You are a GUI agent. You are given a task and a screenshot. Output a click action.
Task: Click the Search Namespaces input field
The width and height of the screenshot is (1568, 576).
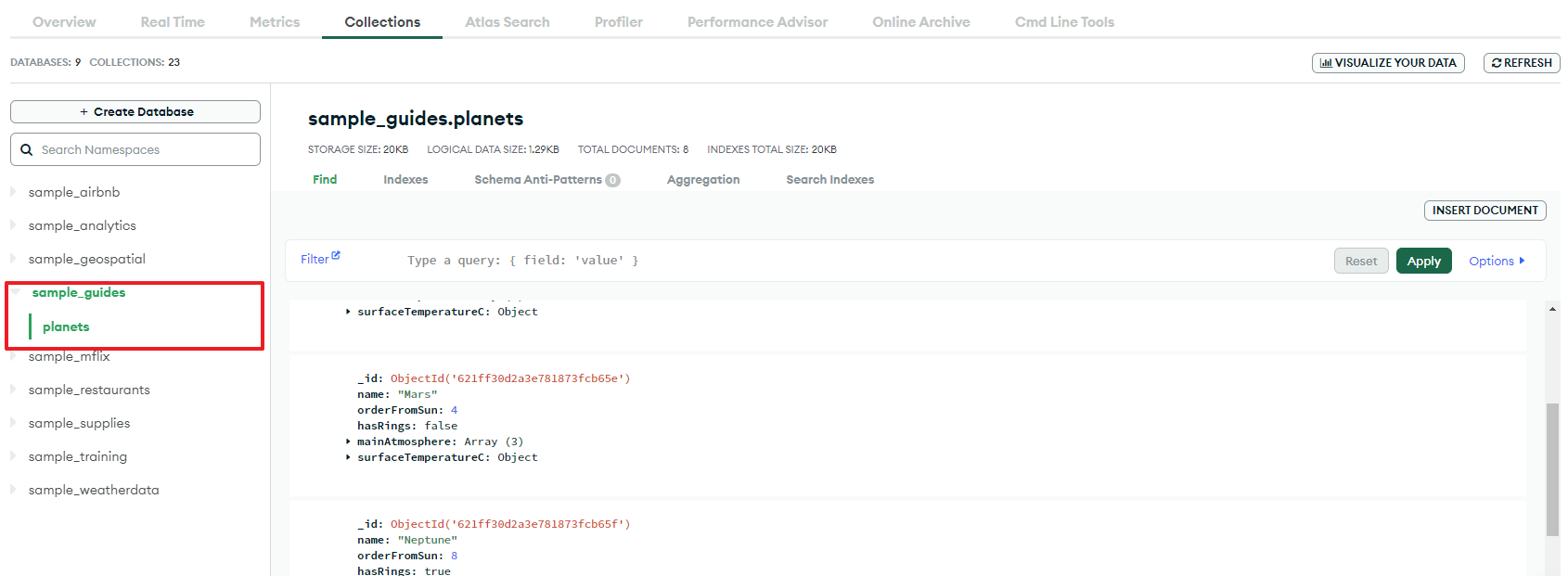tap(135, 149)
